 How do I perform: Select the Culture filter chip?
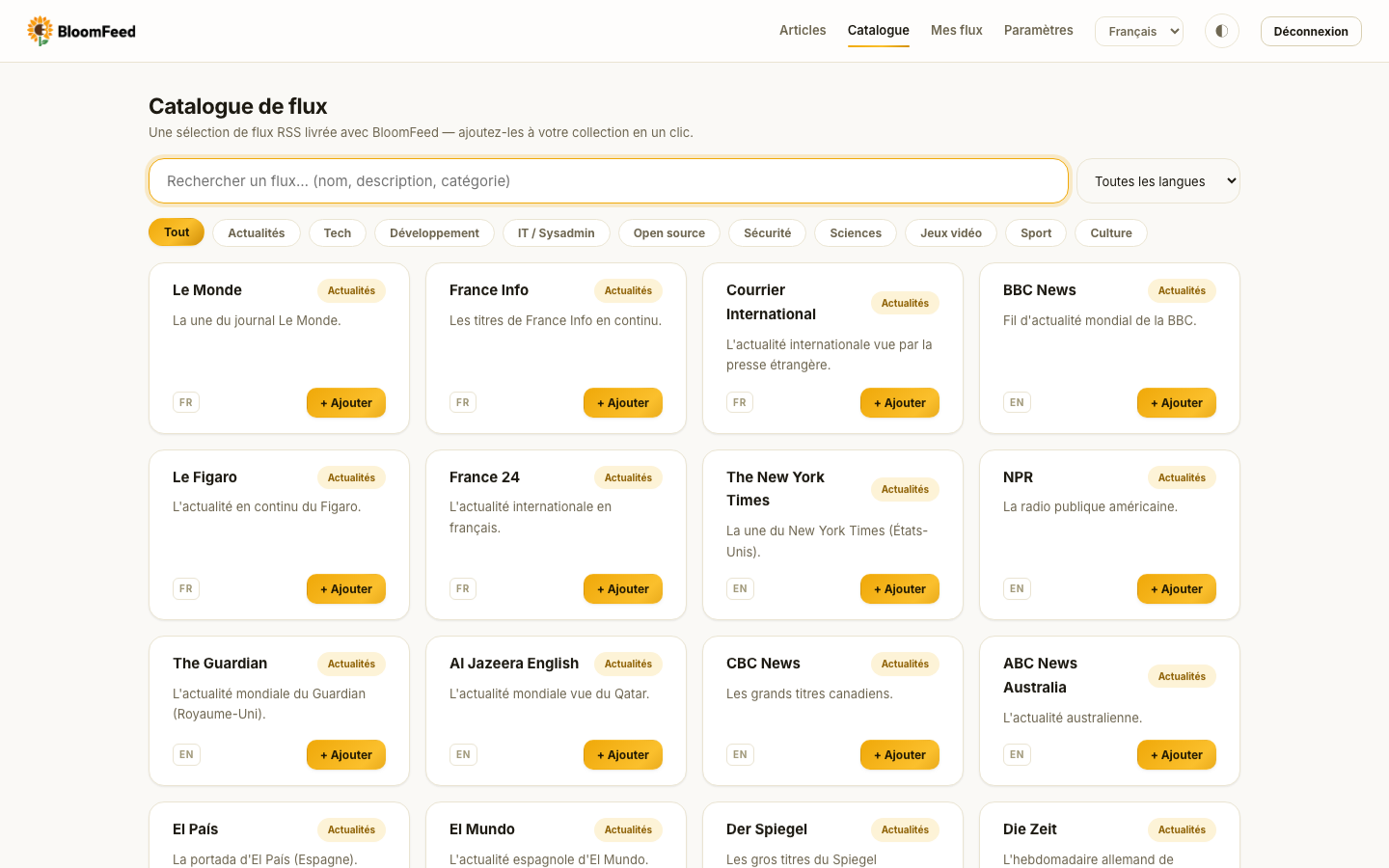(x=1111, y=233)
